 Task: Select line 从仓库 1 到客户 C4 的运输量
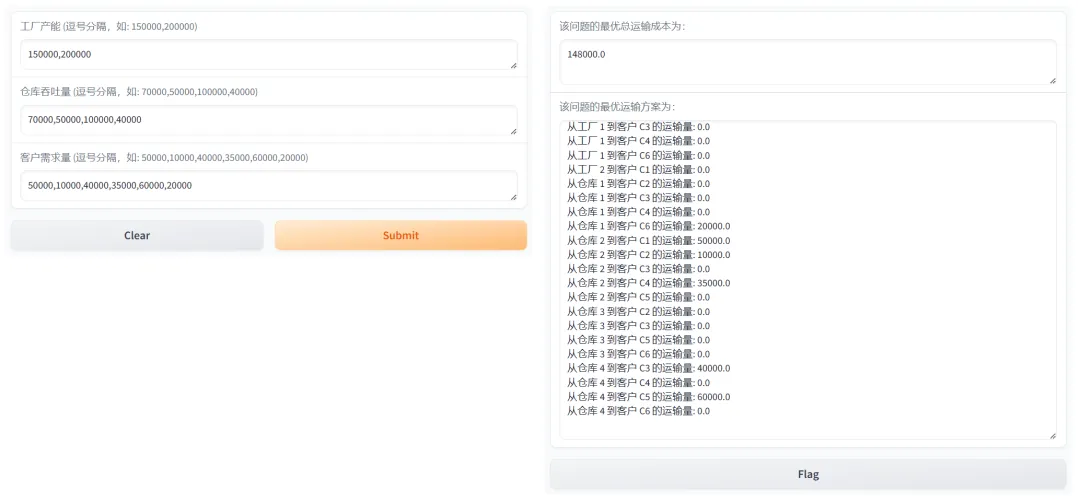tap(638, 212)
